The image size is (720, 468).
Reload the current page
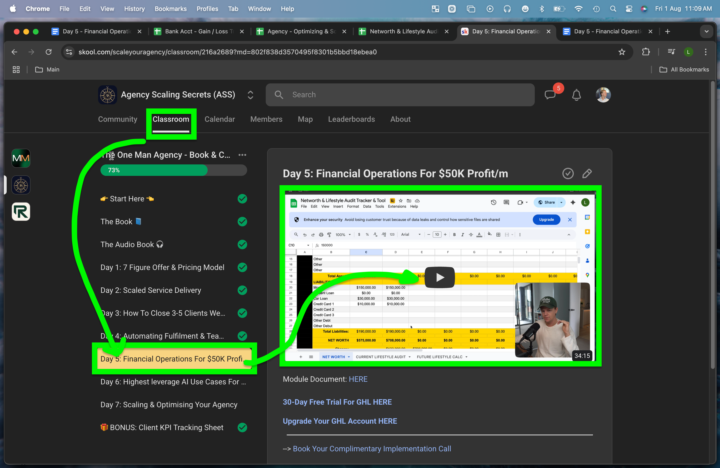(48, 52)
